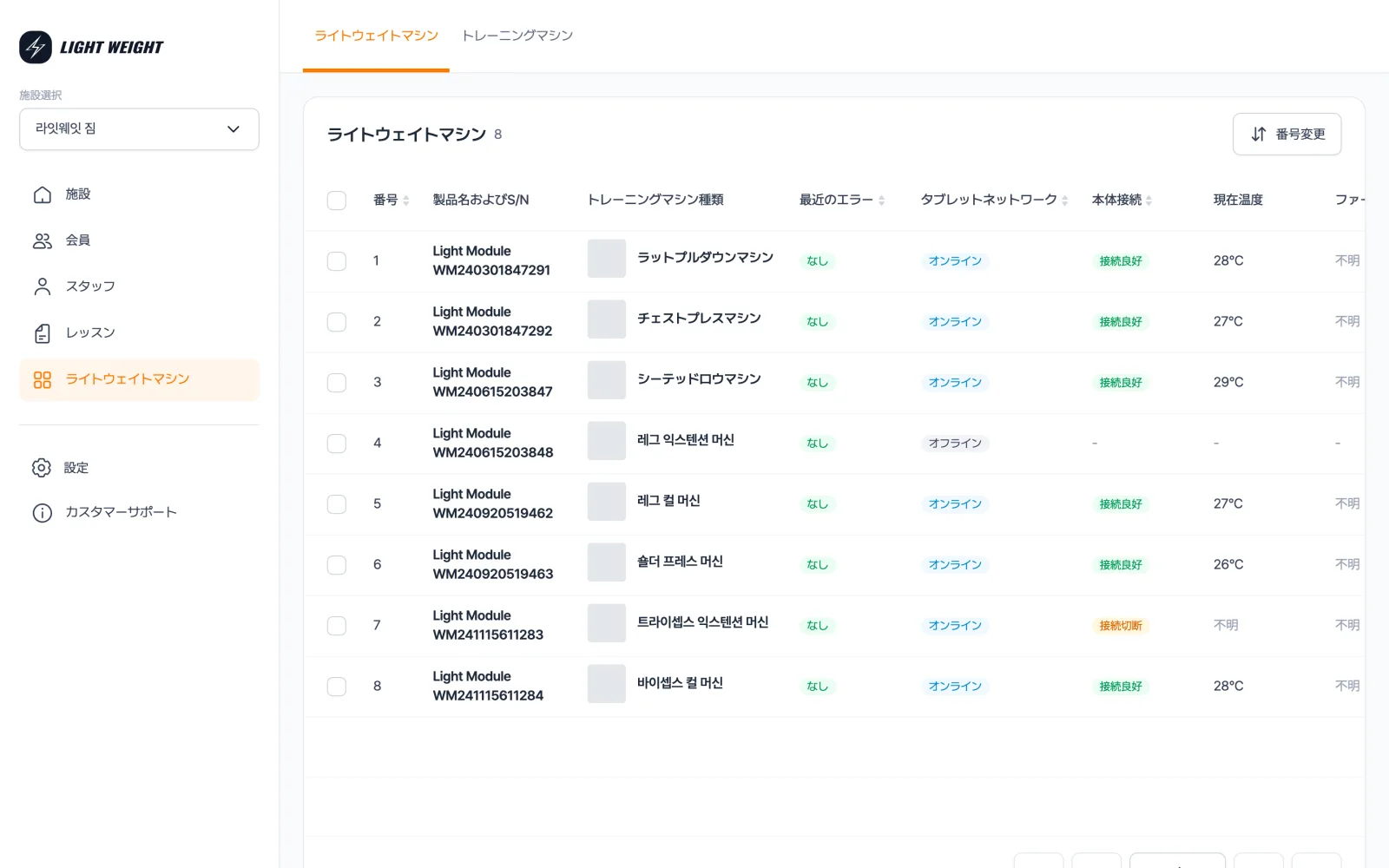Click the オンライン badge in row 1

point(955,261)
